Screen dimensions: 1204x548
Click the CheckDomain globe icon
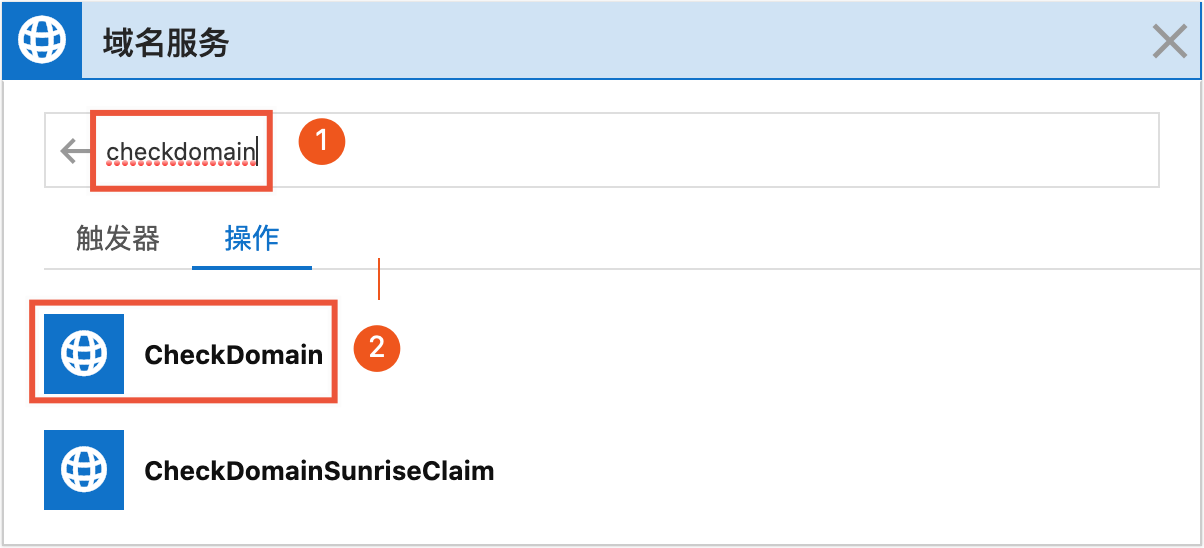[84, 354]
